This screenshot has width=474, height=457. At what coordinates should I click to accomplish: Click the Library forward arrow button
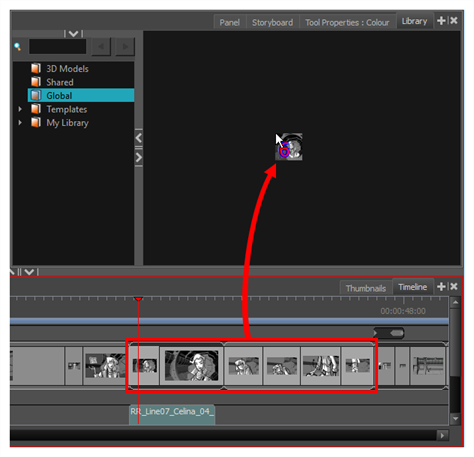coord(125,47)
